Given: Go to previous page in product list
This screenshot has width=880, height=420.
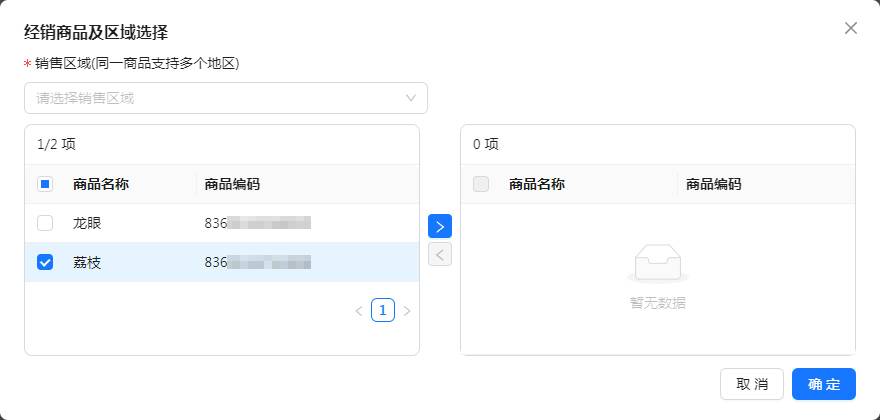Looking at the screenshot, I should tap(359, 311).
